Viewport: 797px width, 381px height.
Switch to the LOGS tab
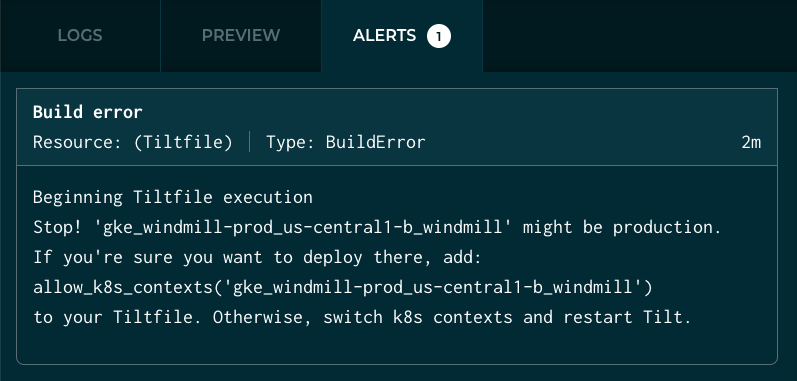pyautogui.click(x=80, y=36)
